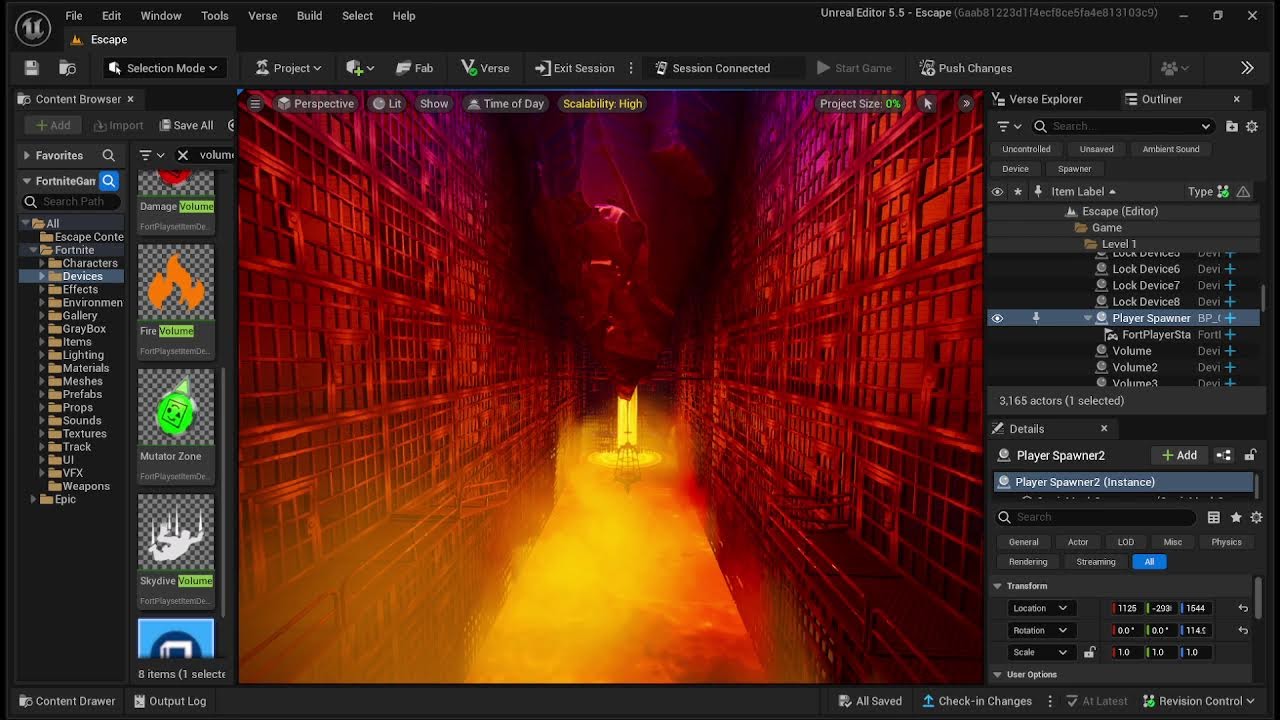Click the Start Game button
The height and width of the screenshot is (720, 1280).
pos(854,68)
